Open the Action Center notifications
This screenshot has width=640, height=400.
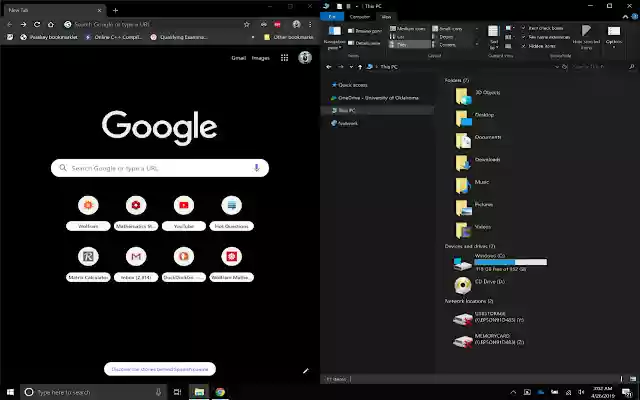(x=627, y=392)
